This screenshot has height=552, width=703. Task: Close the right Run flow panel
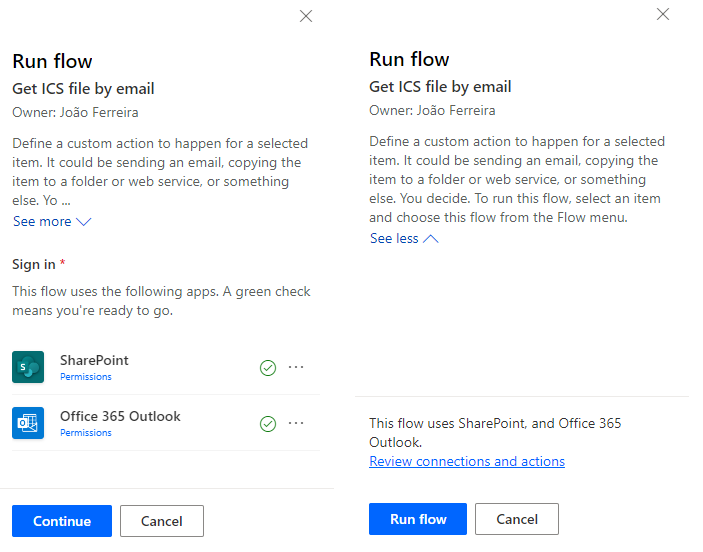(x=662, y=14)
